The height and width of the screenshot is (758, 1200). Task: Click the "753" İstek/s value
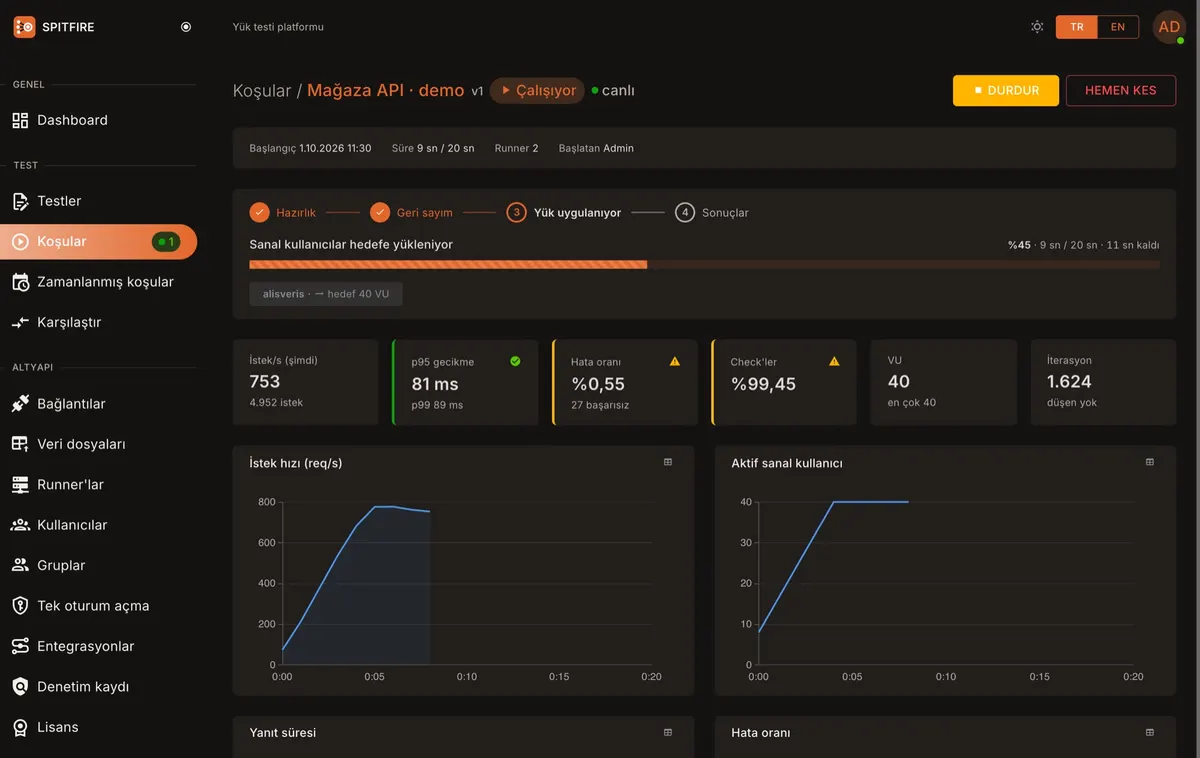point(265,382)
